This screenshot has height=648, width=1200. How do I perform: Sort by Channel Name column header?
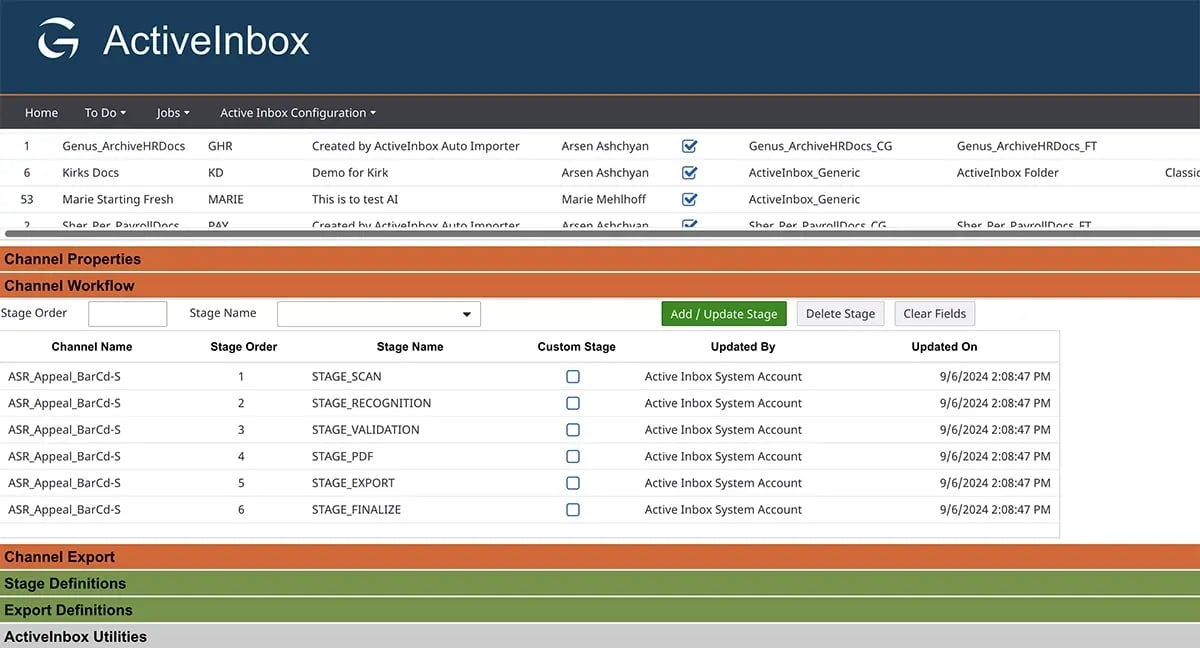(92, 347)
